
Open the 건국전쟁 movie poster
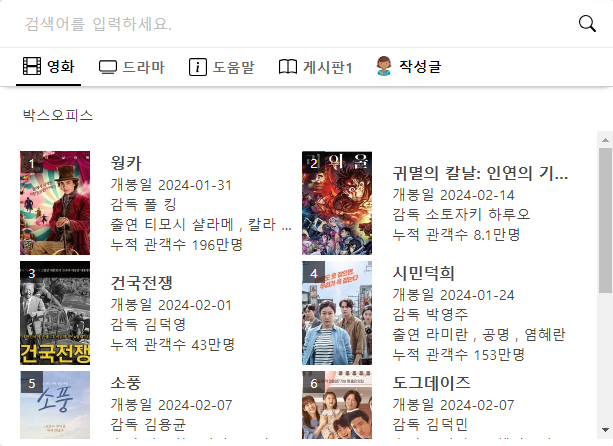coord(55,313)
